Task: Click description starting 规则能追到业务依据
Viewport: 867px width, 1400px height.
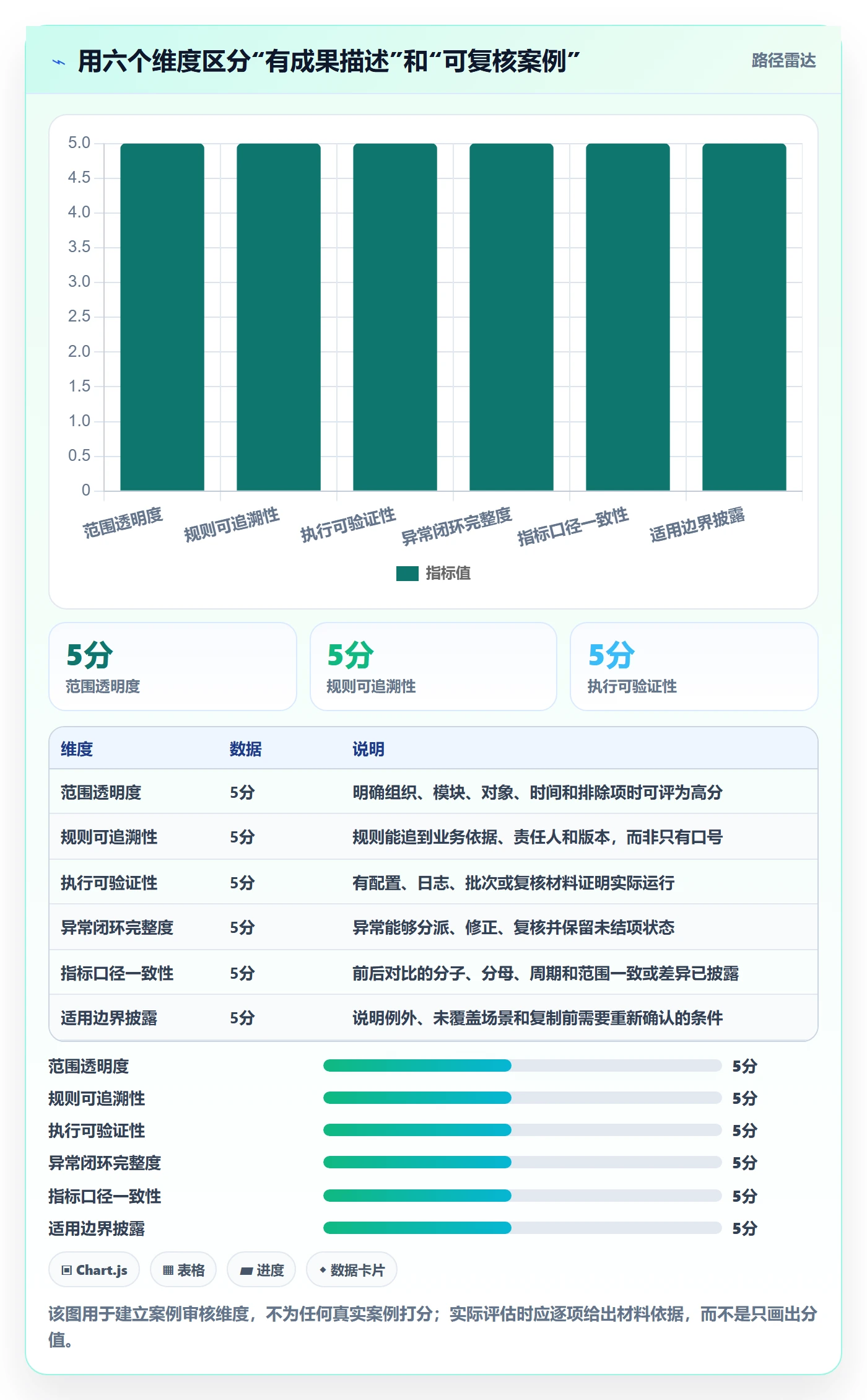Action: pyautogui.click(x=538, y=837)
